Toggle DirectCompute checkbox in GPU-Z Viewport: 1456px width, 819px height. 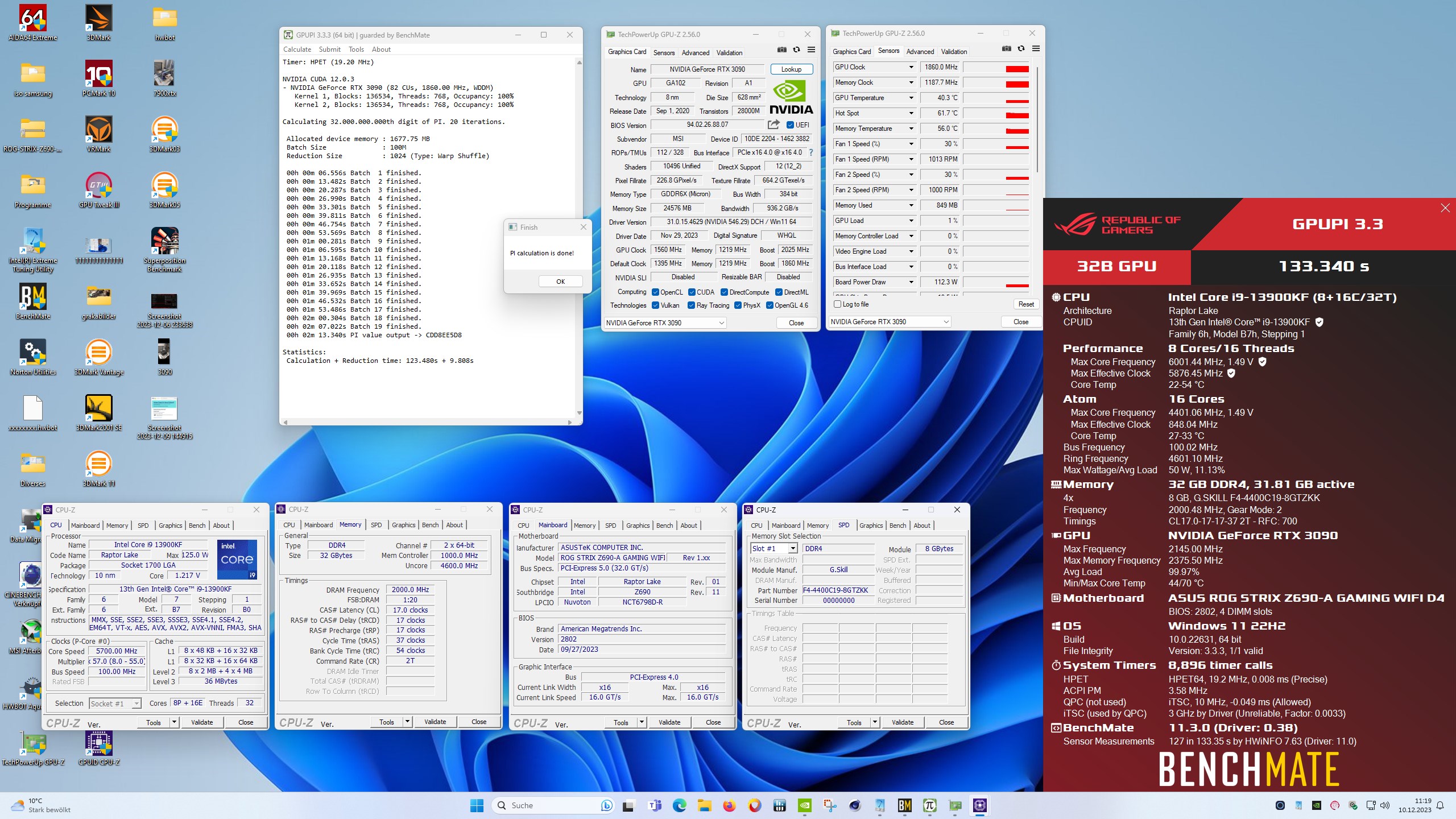[x=724, y=292]
